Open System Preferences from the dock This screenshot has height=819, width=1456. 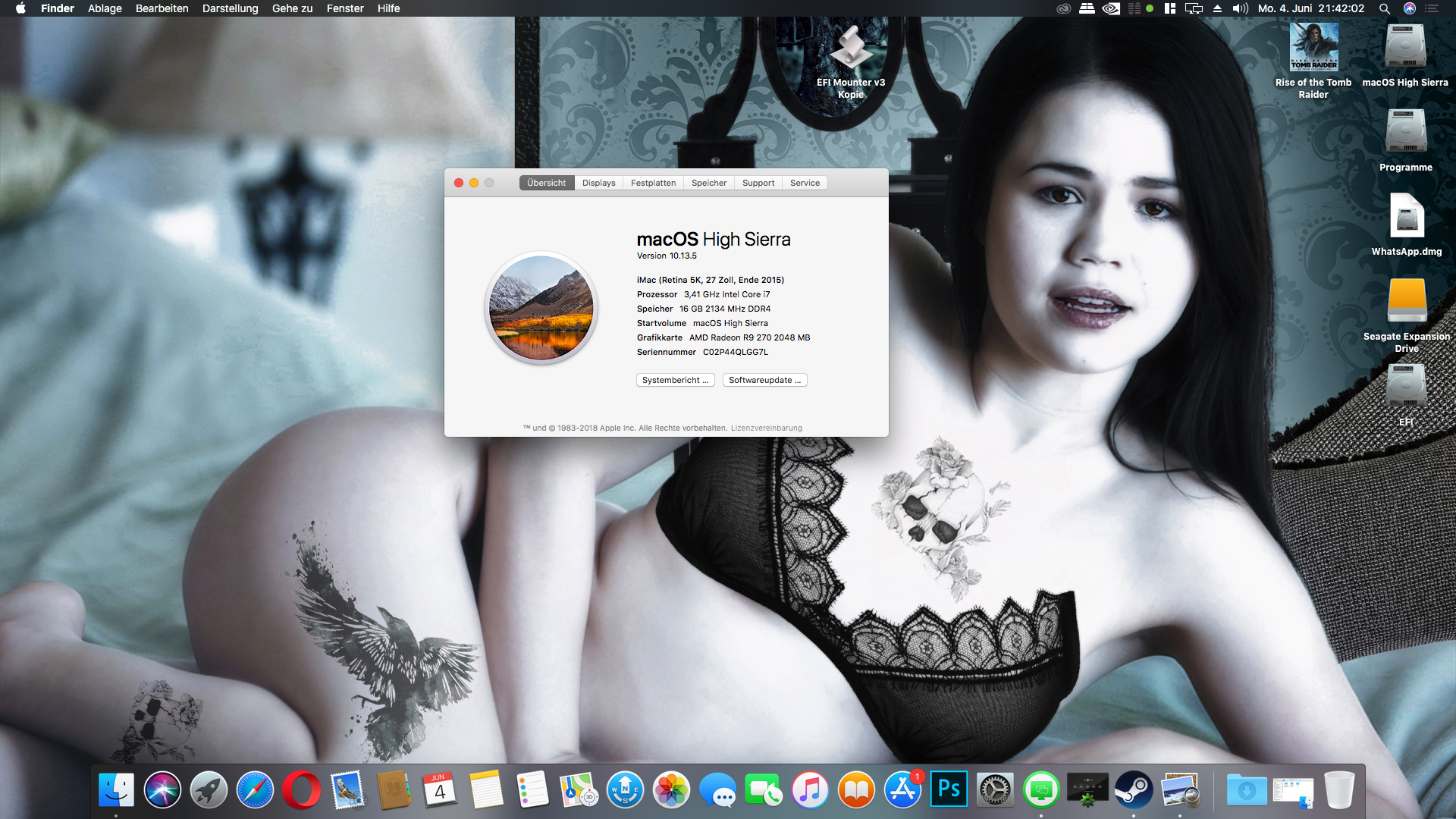(x=995, y=790)
